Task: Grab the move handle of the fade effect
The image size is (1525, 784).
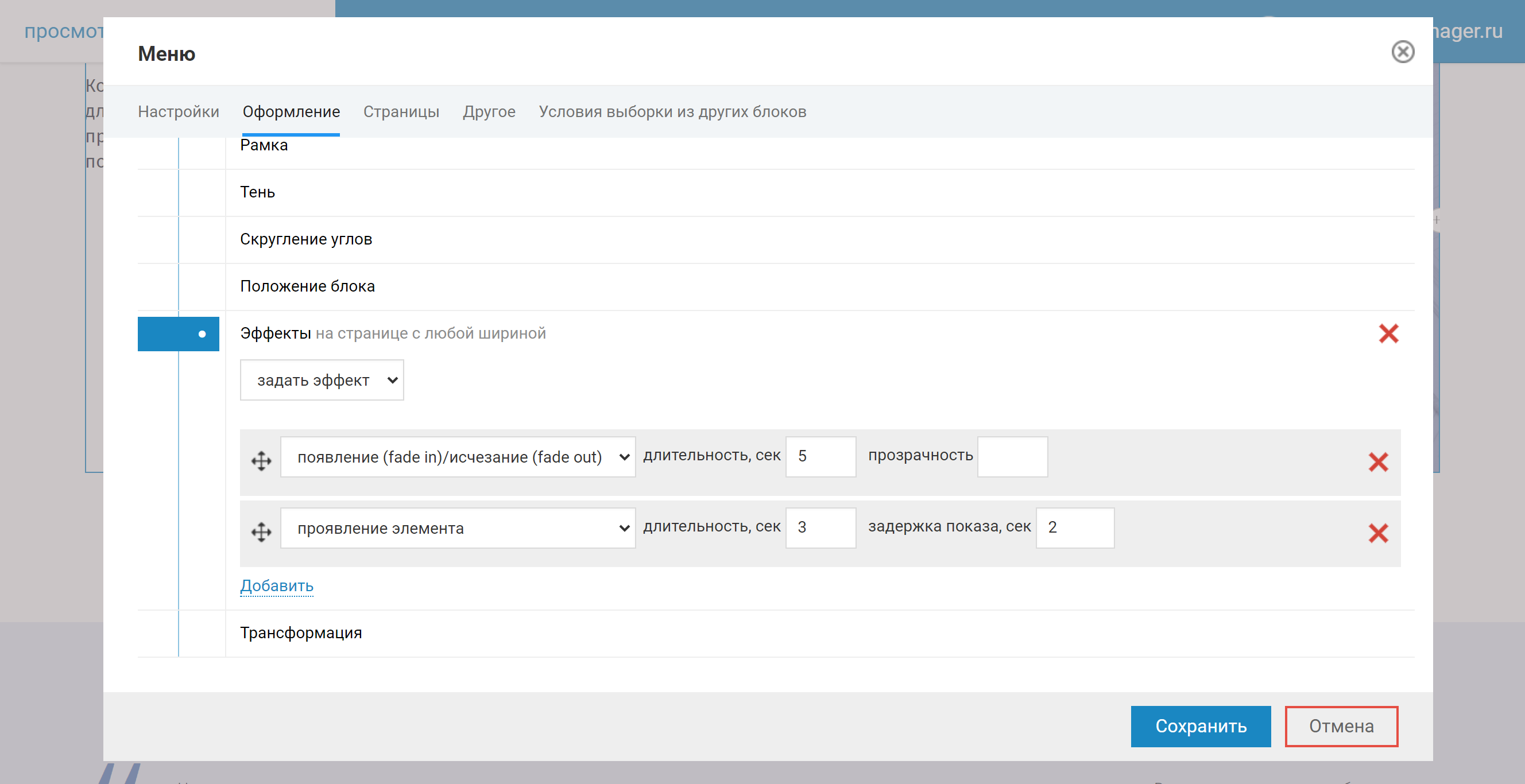Action: (x=261, y=460)
